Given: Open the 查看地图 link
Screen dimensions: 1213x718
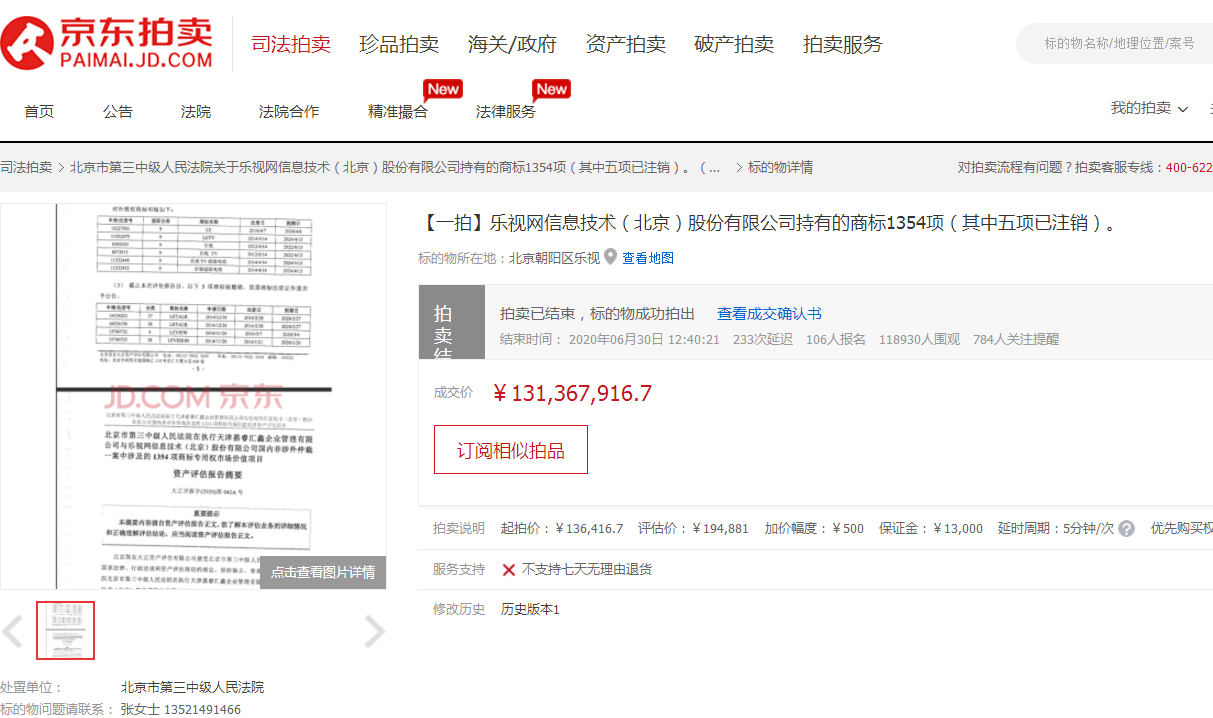Looking at the screenshot, I should pos(648,258).
